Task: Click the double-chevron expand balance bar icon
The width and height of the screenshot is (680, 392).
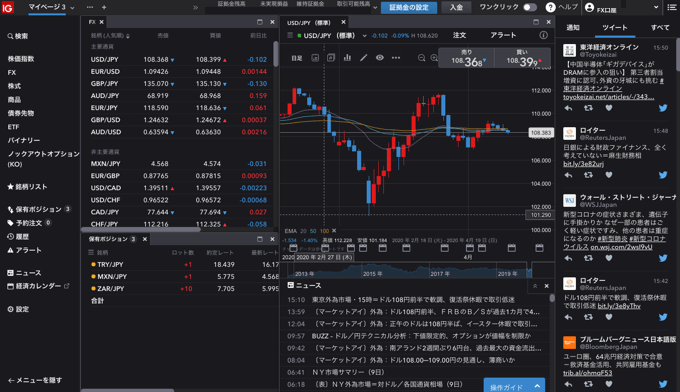Action: (196, 7)
